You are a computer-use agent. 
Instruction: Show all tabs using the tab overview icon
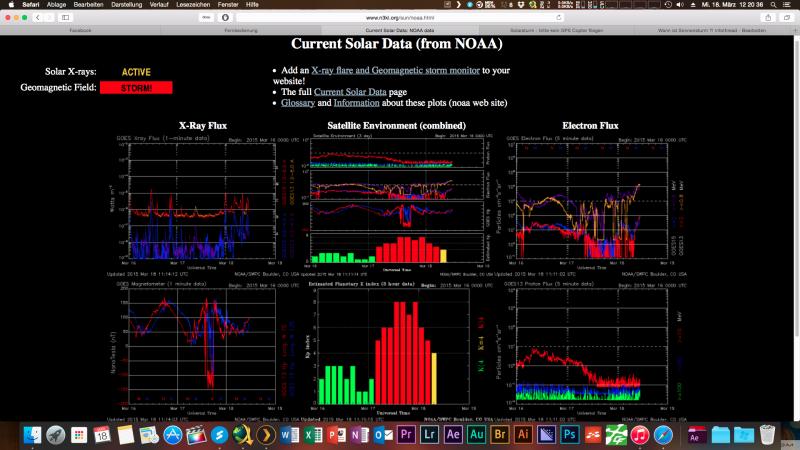pos(787,17)
